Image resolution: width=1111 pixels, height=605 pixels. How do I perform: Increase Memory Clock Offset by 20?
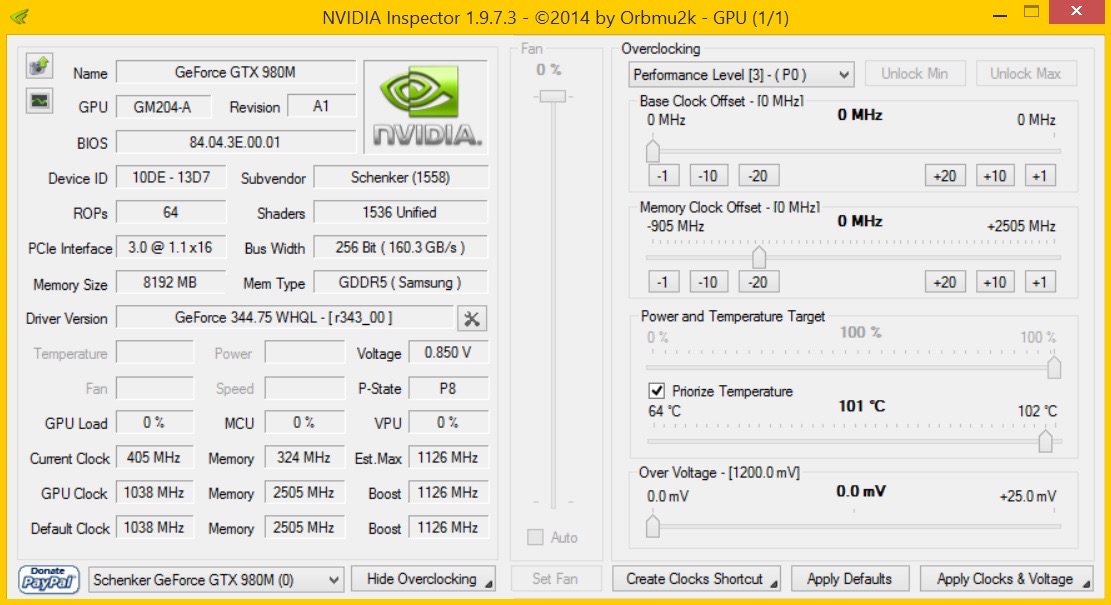[x=944, y=282]
